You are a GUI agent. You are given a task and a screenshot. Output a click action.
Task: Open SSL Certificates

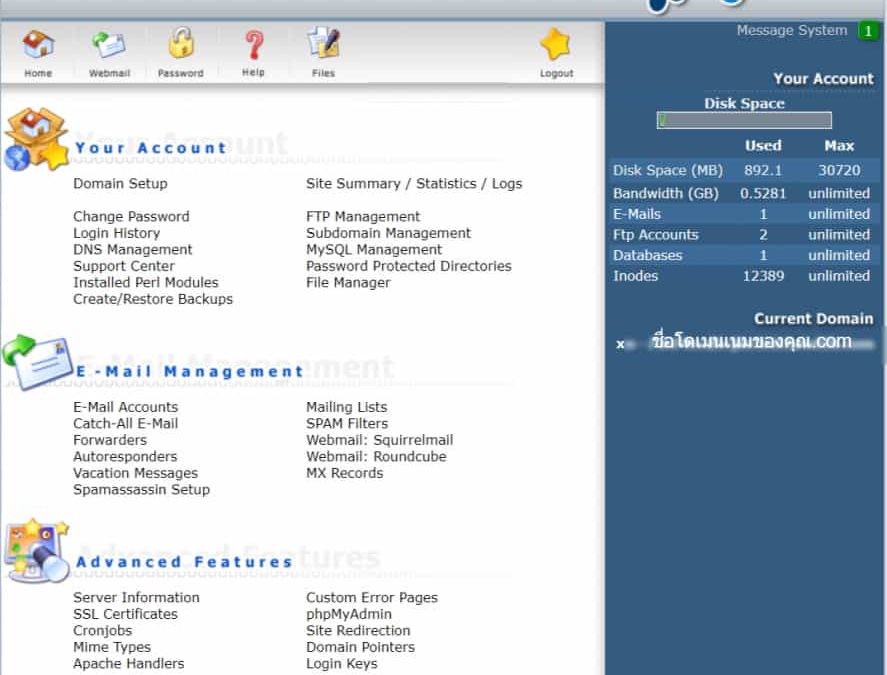tap(125, 613)
